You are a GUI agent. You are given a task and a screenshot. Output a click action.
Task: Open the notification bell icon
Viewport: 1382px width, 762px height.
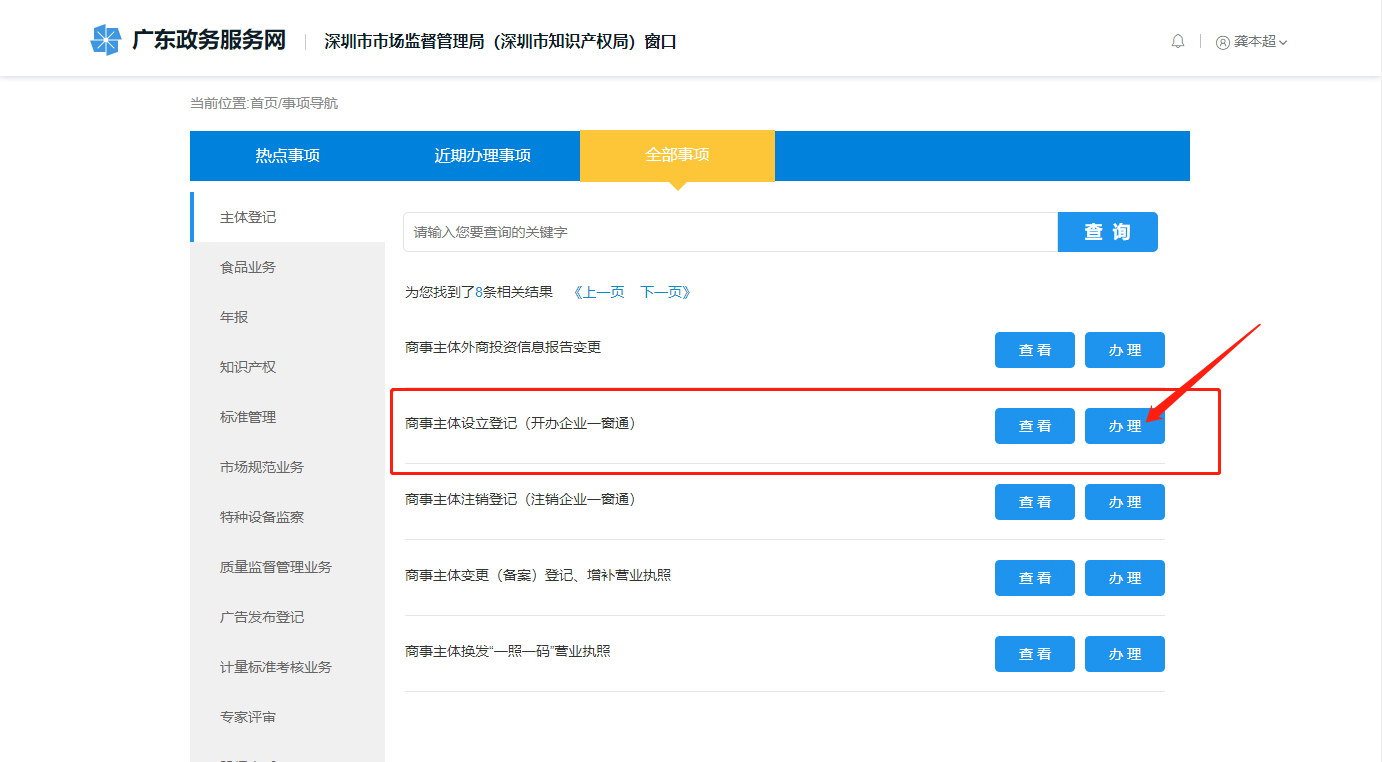(1177, 41)
